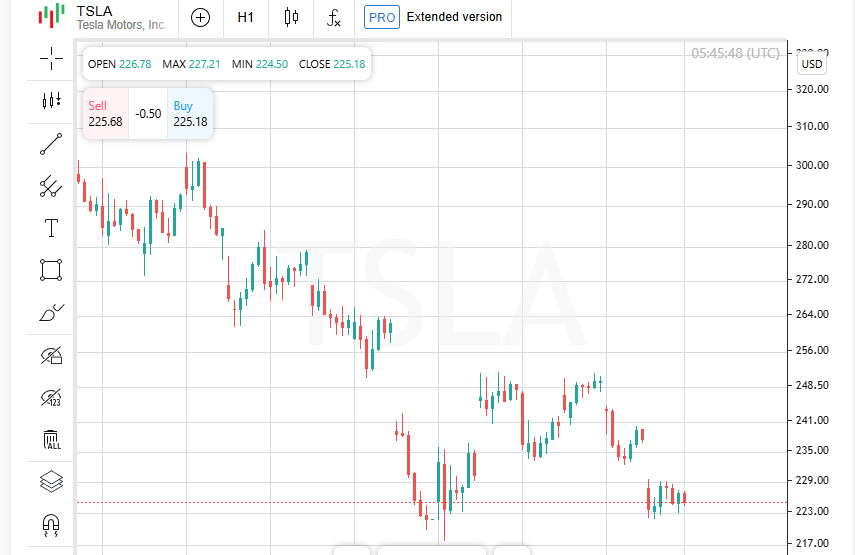Open the H1 timeframe selector
The image size is (855, 555).
pos(245,17)
